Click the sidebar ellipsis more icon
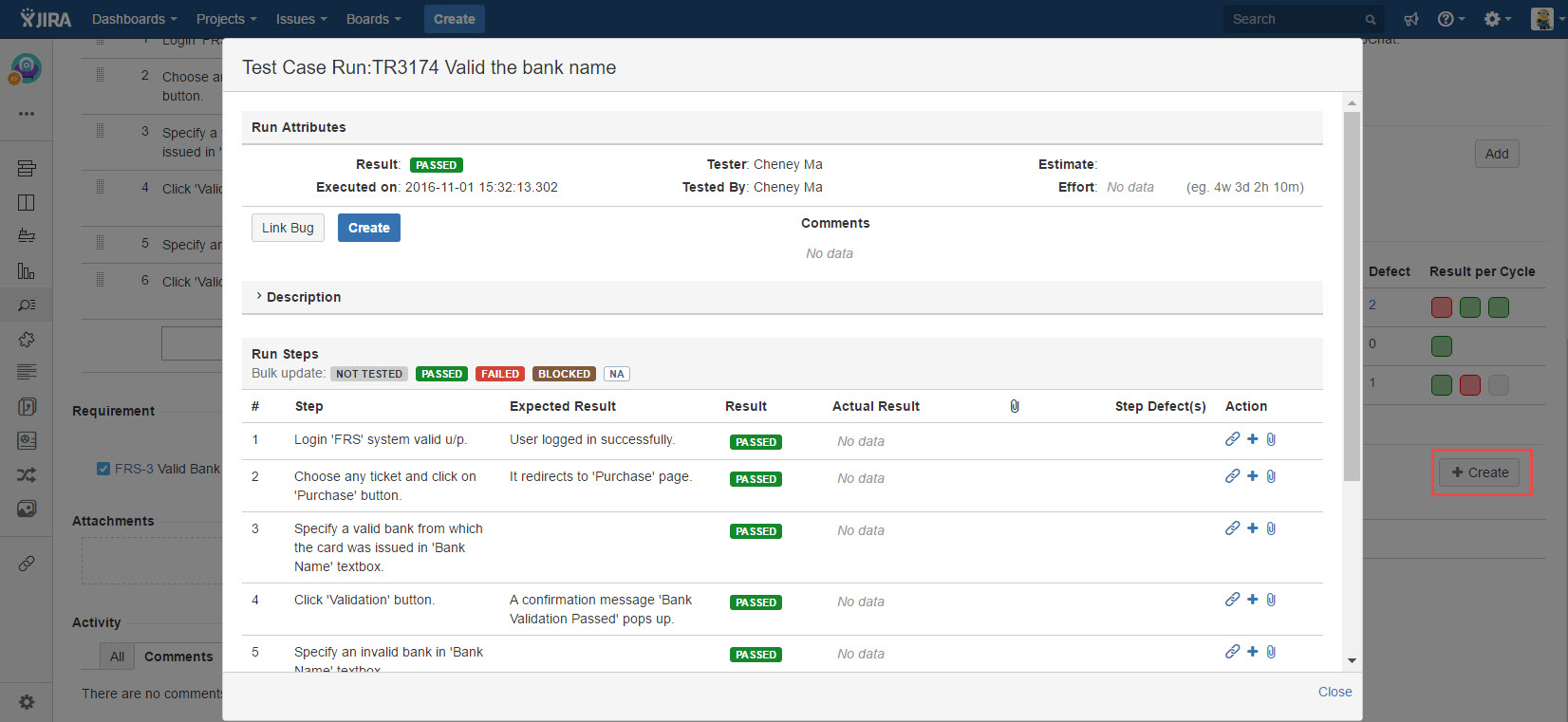The width and height of the screenshot is (1568, 722). tap(27, 114)
